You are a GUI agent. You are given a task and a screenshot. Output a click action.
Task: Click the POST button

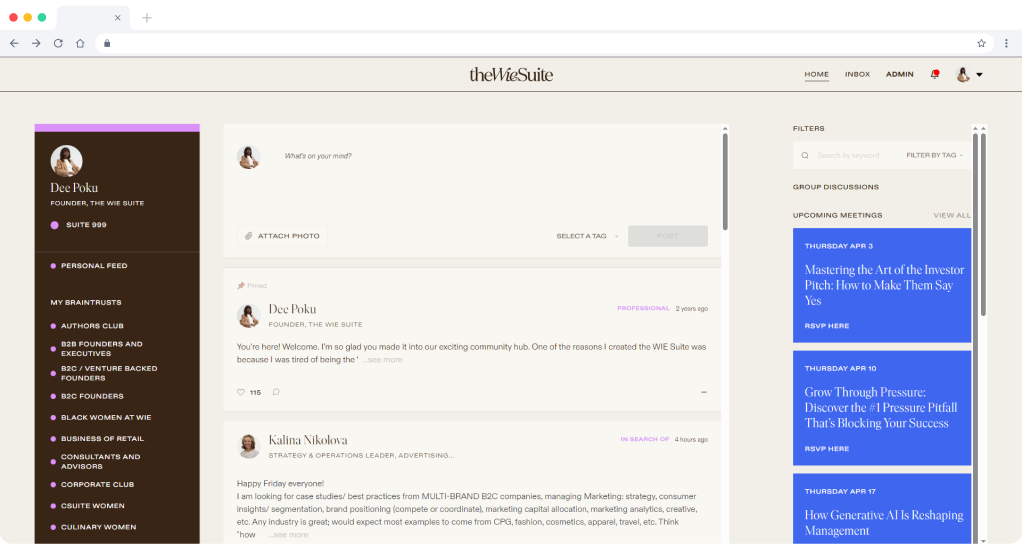[667, 236]
